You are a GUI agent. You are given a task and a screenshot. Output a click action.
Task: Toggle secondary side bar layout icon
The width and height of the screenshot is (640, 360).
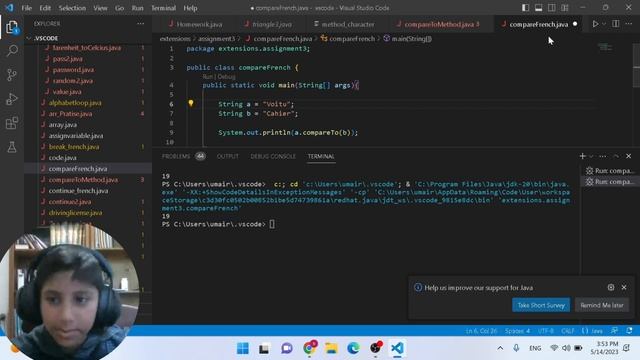click(x=551, y=8)
